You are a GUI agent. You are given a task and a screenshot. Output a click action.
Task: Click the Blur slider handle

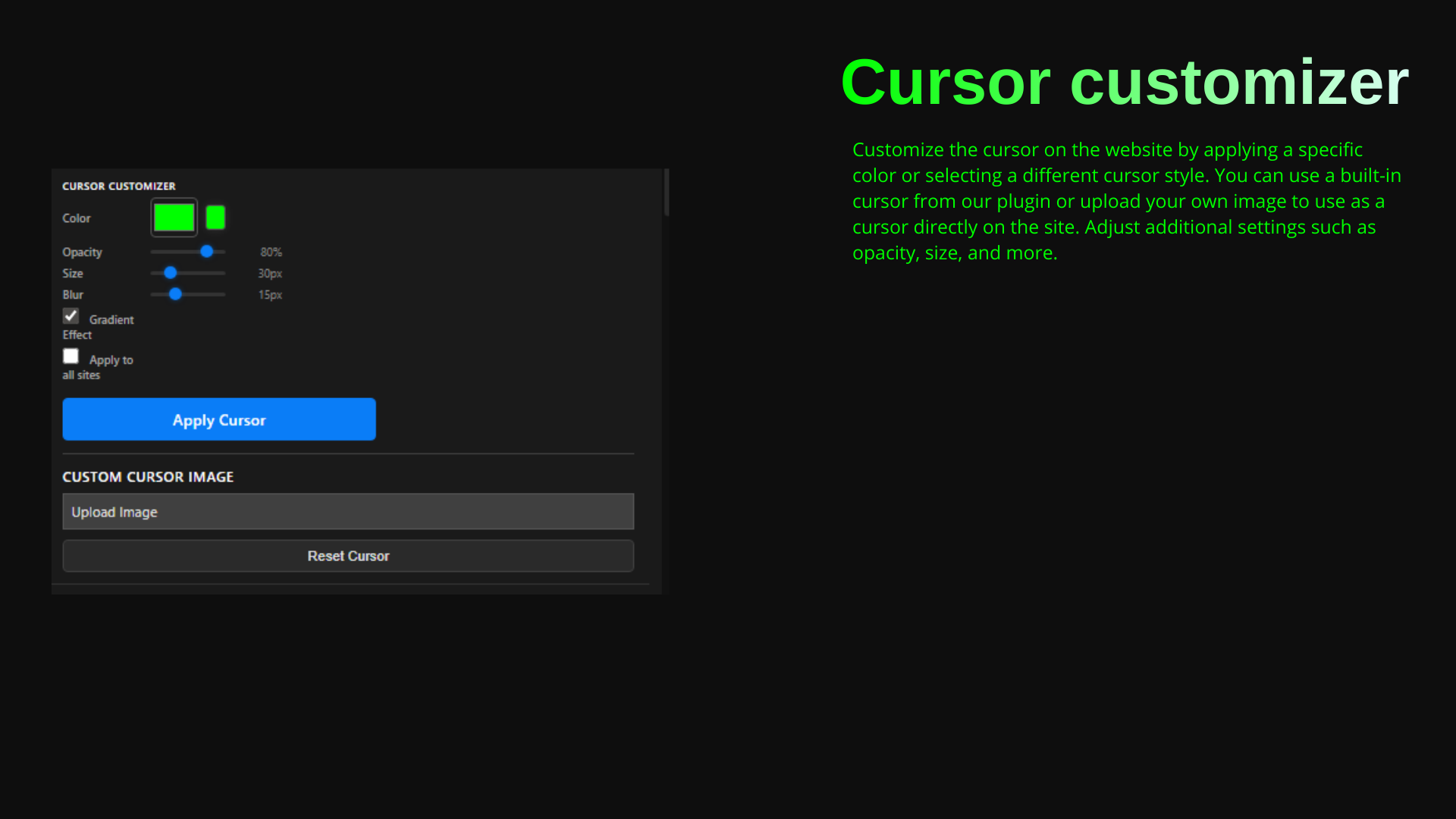(x=175, y=293)
